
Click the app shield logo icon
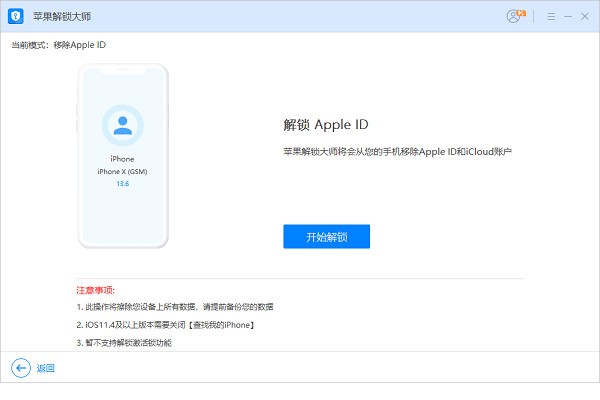(x=16, y=16)
